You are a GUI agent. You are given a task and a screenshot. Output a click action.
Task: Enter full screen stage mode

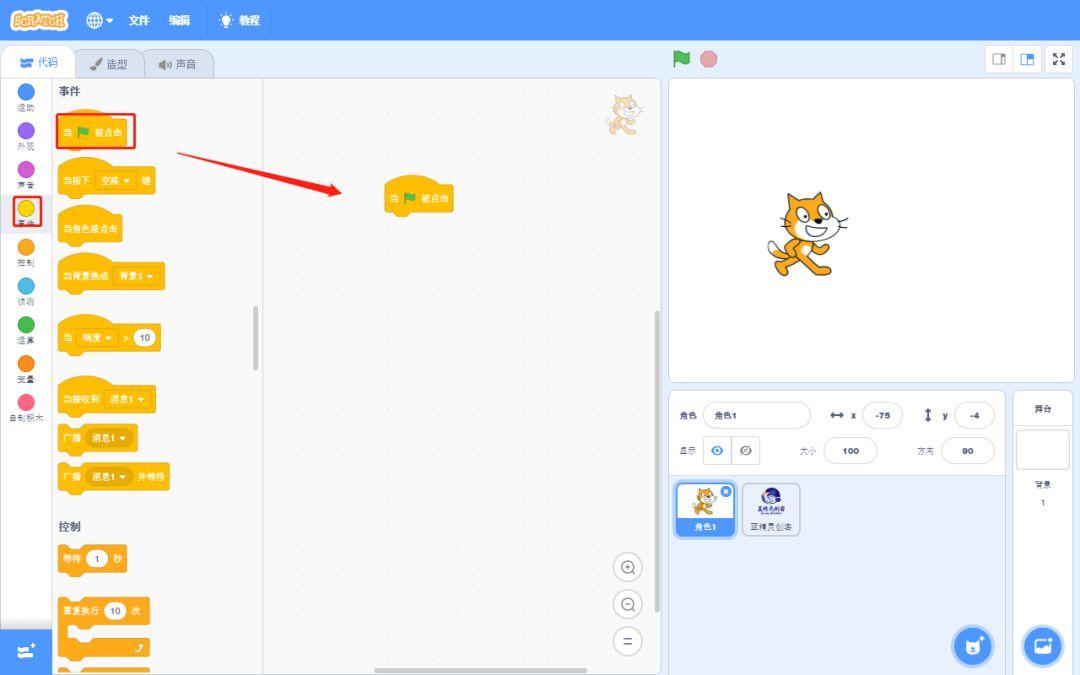tap(1059, 59)
